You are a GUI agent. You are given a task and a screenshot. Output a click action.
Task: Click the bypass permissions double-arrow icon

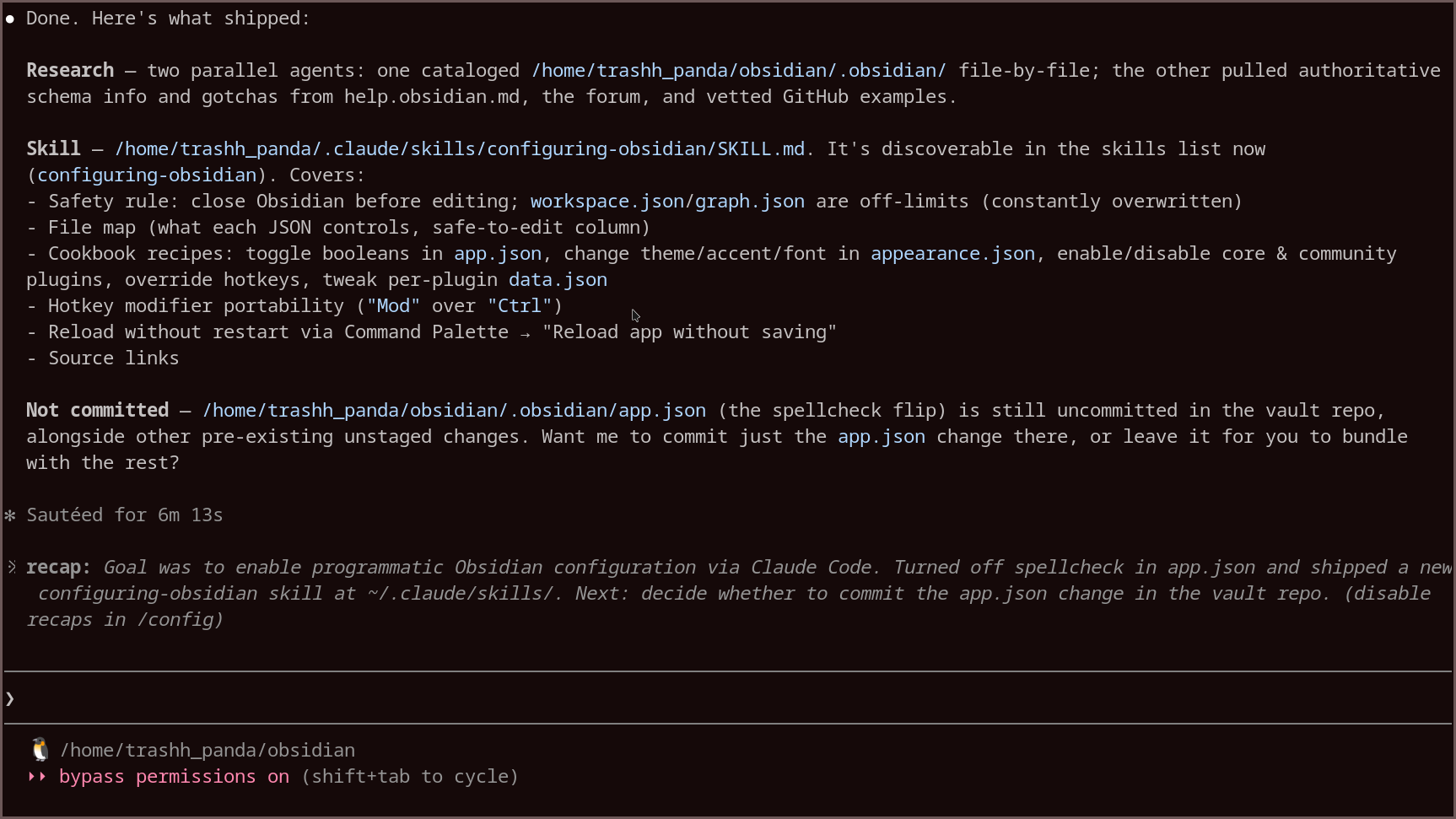(x=37, y=776)
